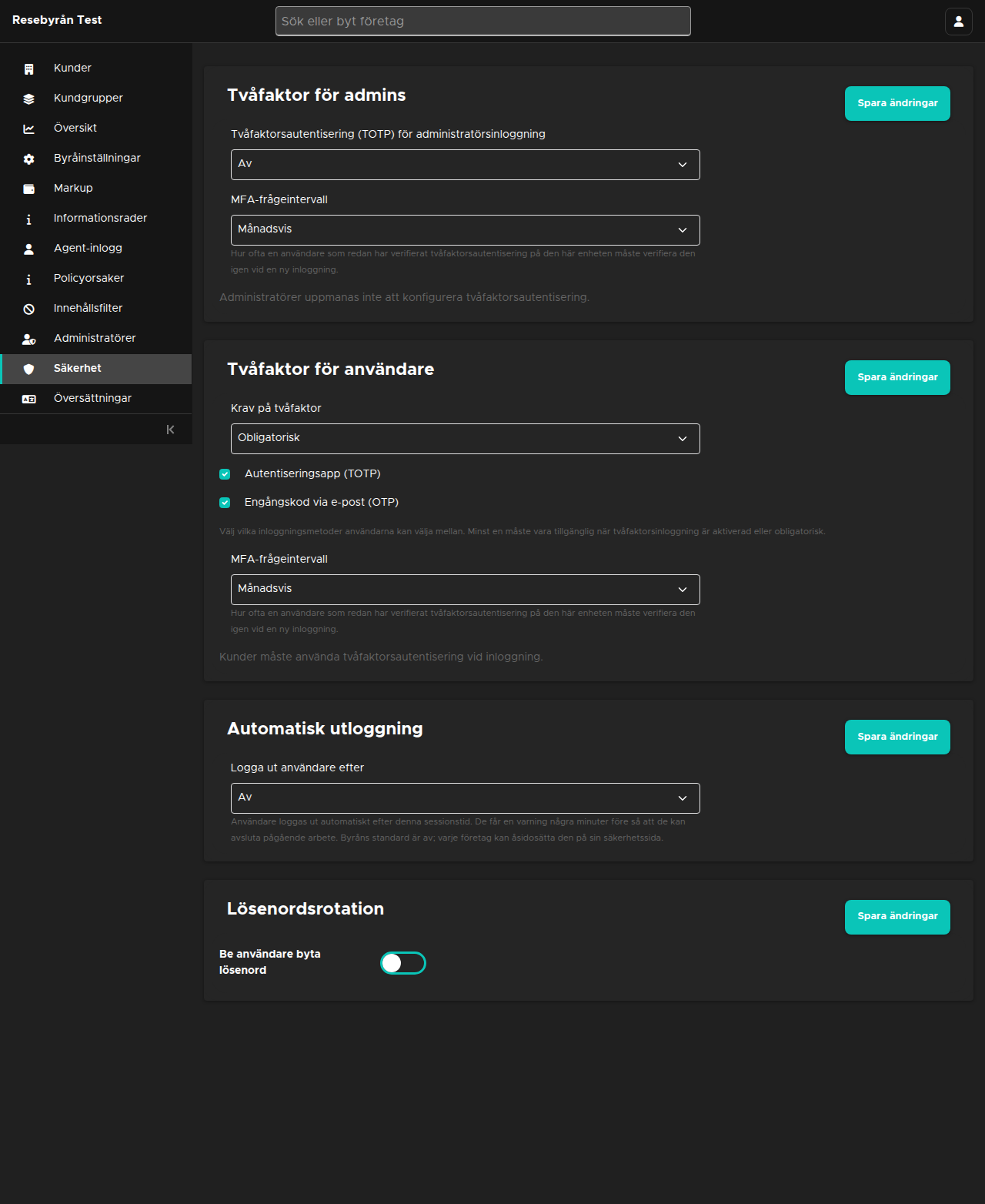
Task: Click the Säkerhet shield icon
Action: click(28, 369)
